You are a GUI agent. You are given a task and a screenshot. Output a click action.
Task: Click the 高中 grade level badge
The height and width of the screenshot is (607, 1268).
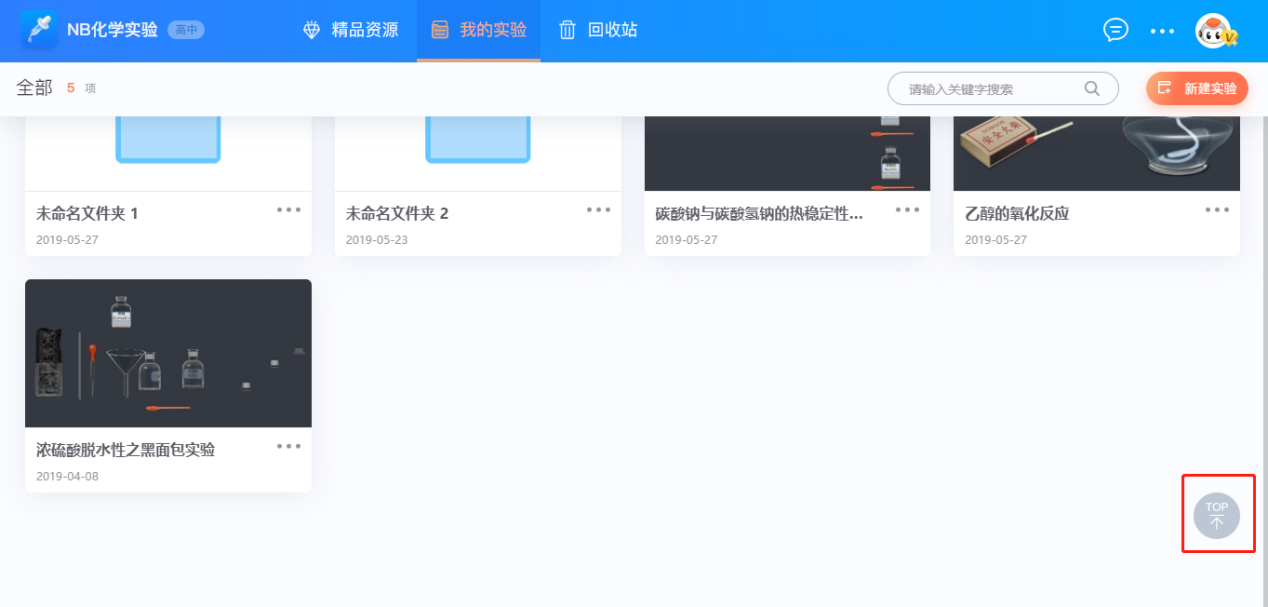186,30
